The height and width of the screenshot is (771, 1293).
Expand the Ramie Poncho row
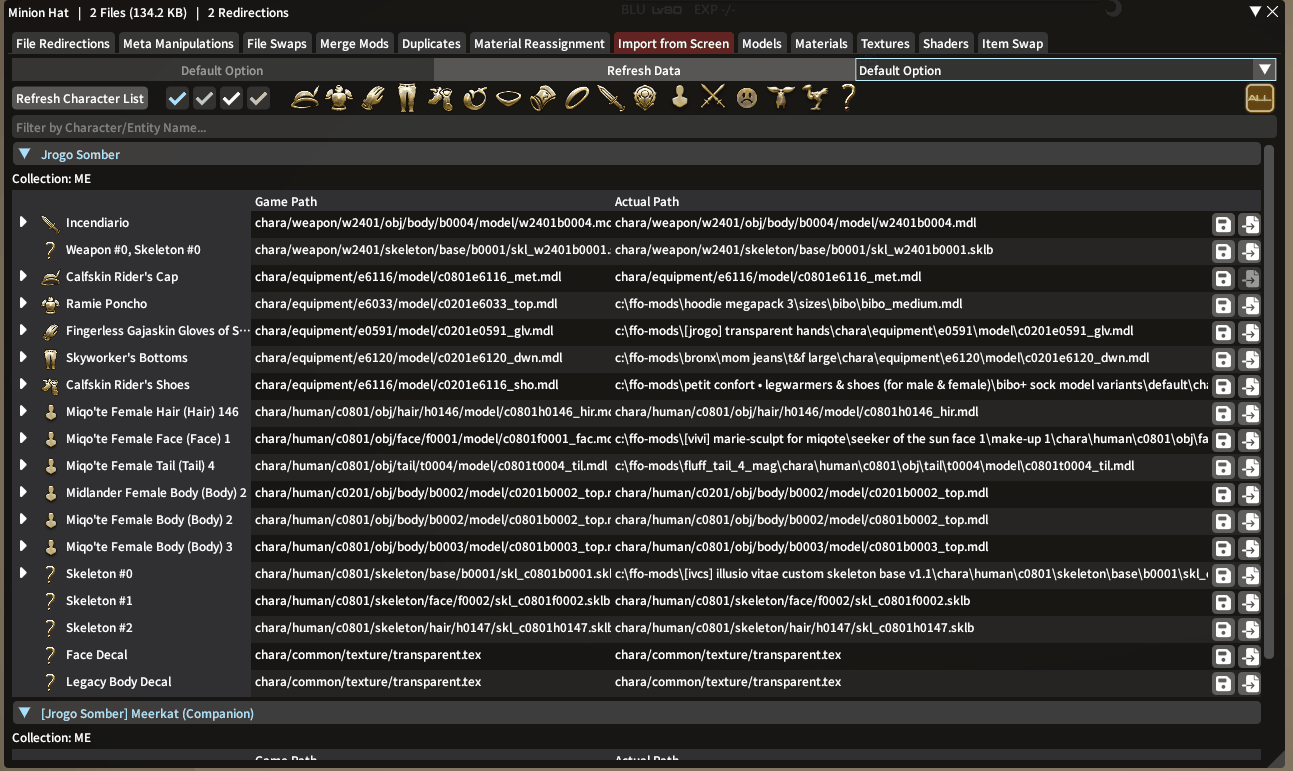[23, 303]
